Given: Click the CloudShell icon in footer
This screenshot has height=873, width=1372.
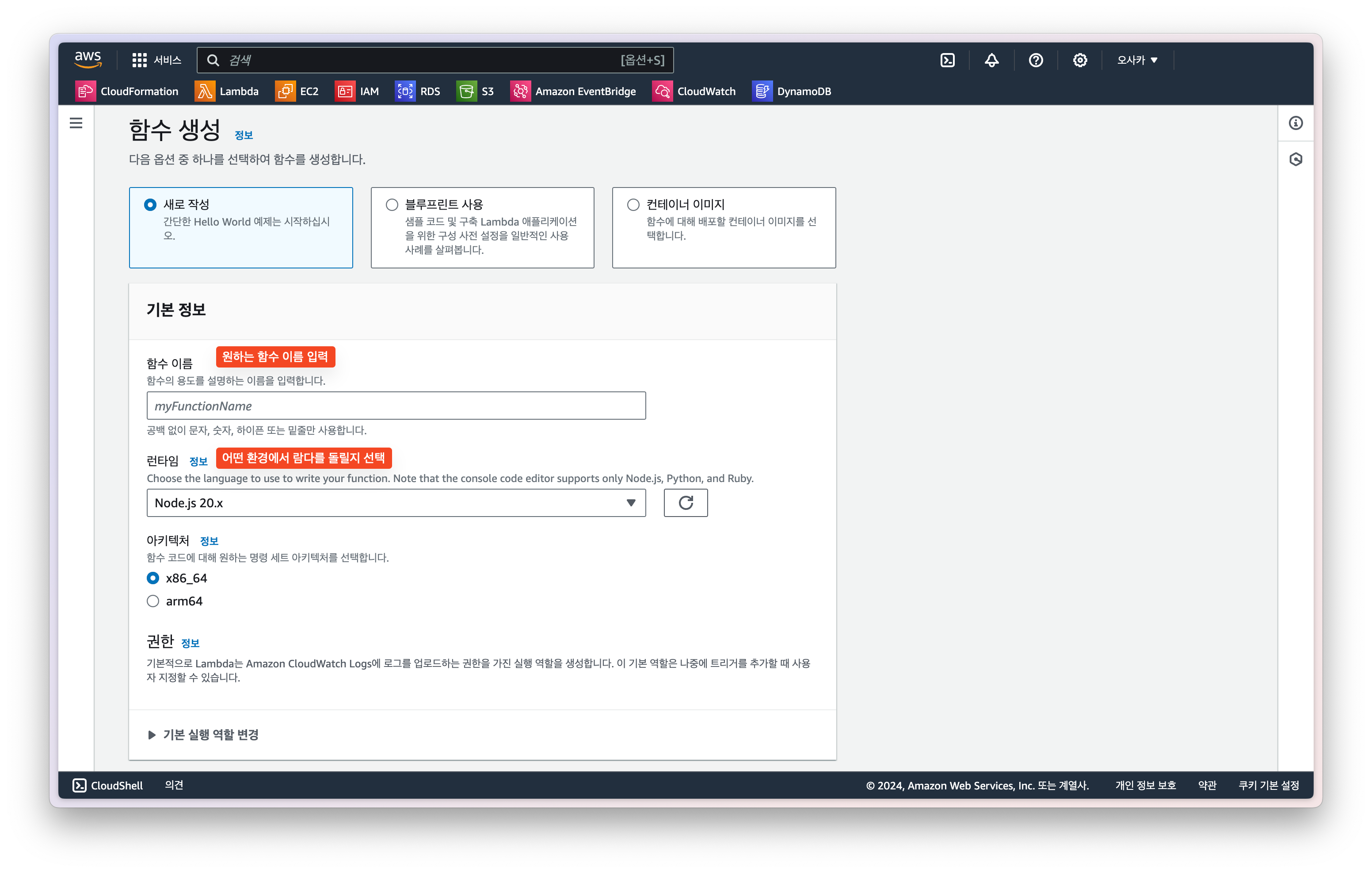Looking at the screenshot, I should point(79,785).
